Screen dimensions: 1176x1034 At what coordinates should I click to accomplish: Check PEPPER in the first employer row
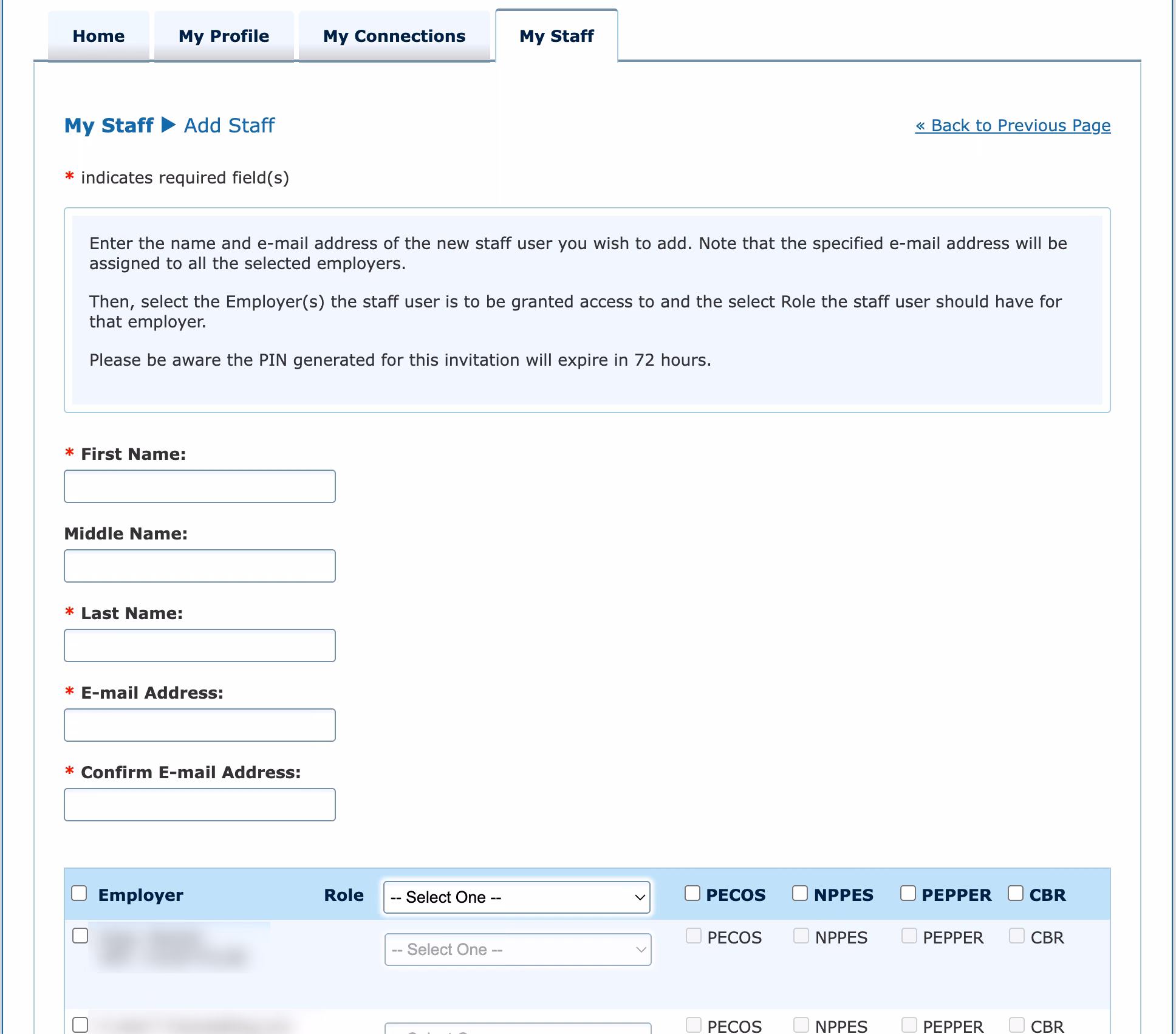pos(909,936)
